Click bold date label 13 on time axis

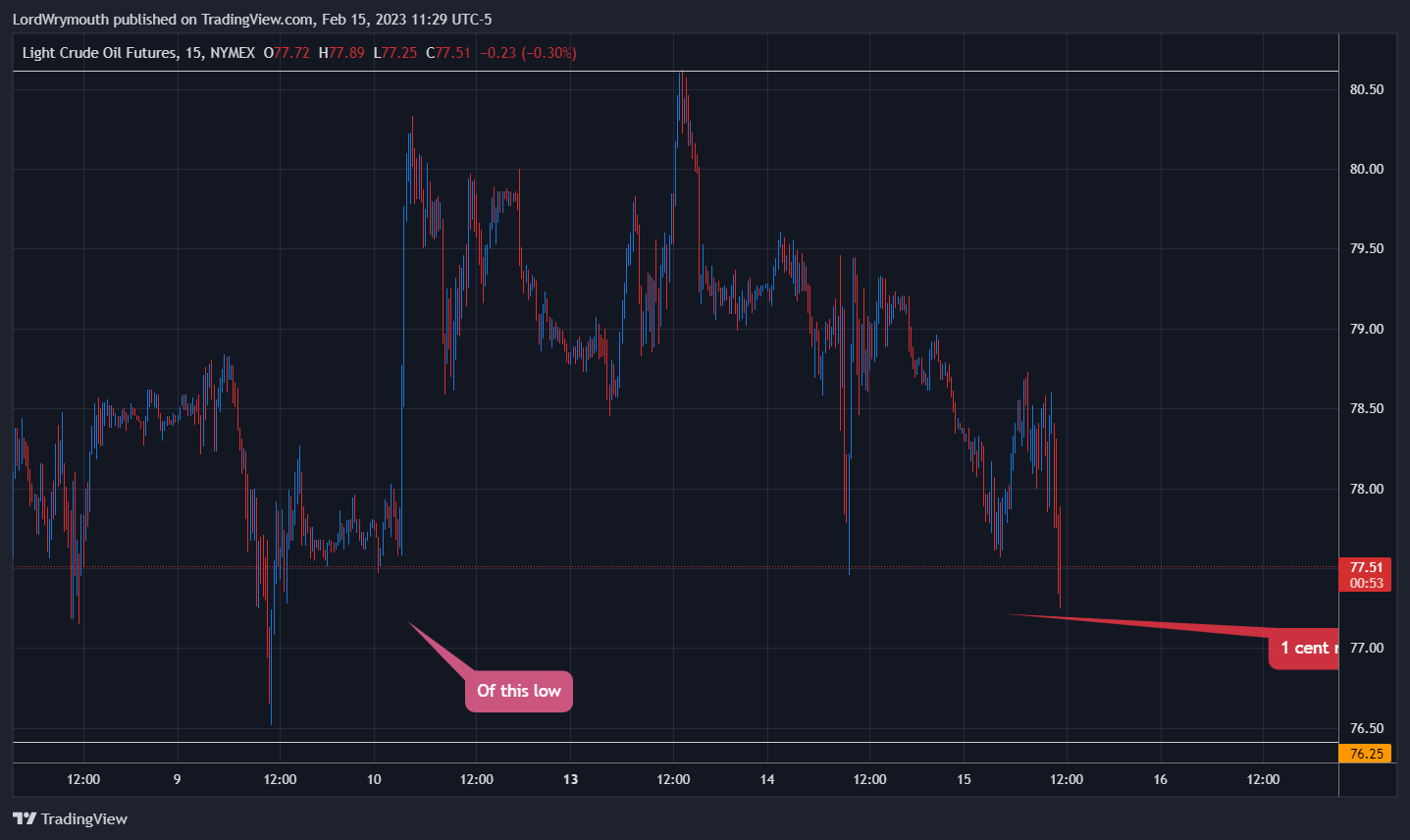click(570, 779)
